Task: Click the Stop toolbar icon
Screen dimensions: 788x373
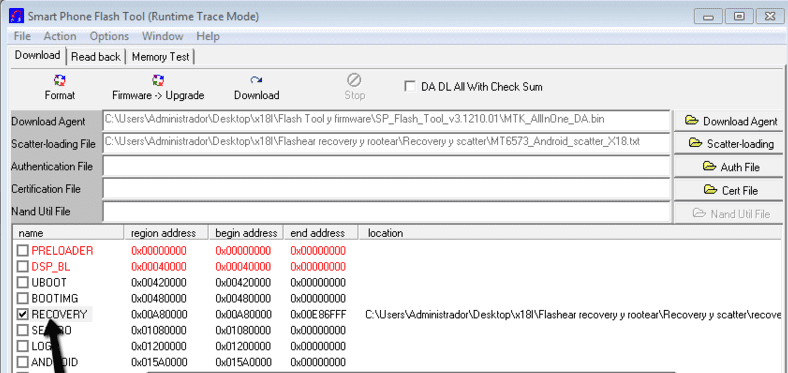Action: pos(354,80)
